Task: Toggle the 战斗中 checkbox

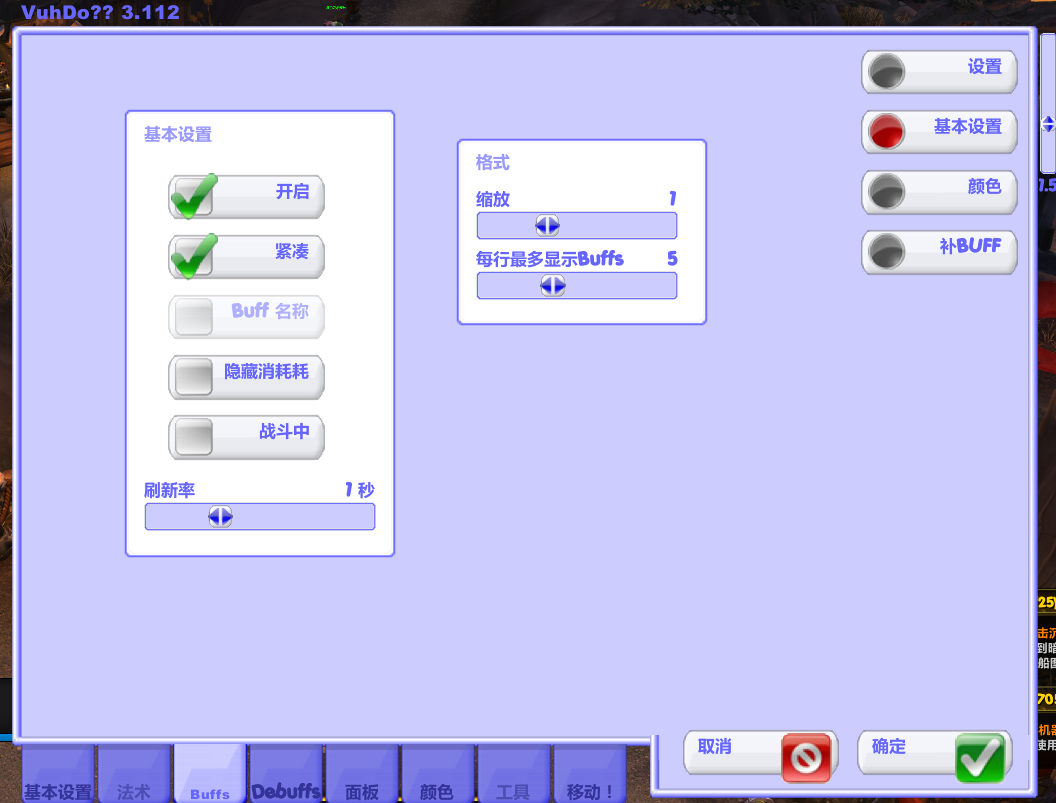Action: tap(192, 437)
